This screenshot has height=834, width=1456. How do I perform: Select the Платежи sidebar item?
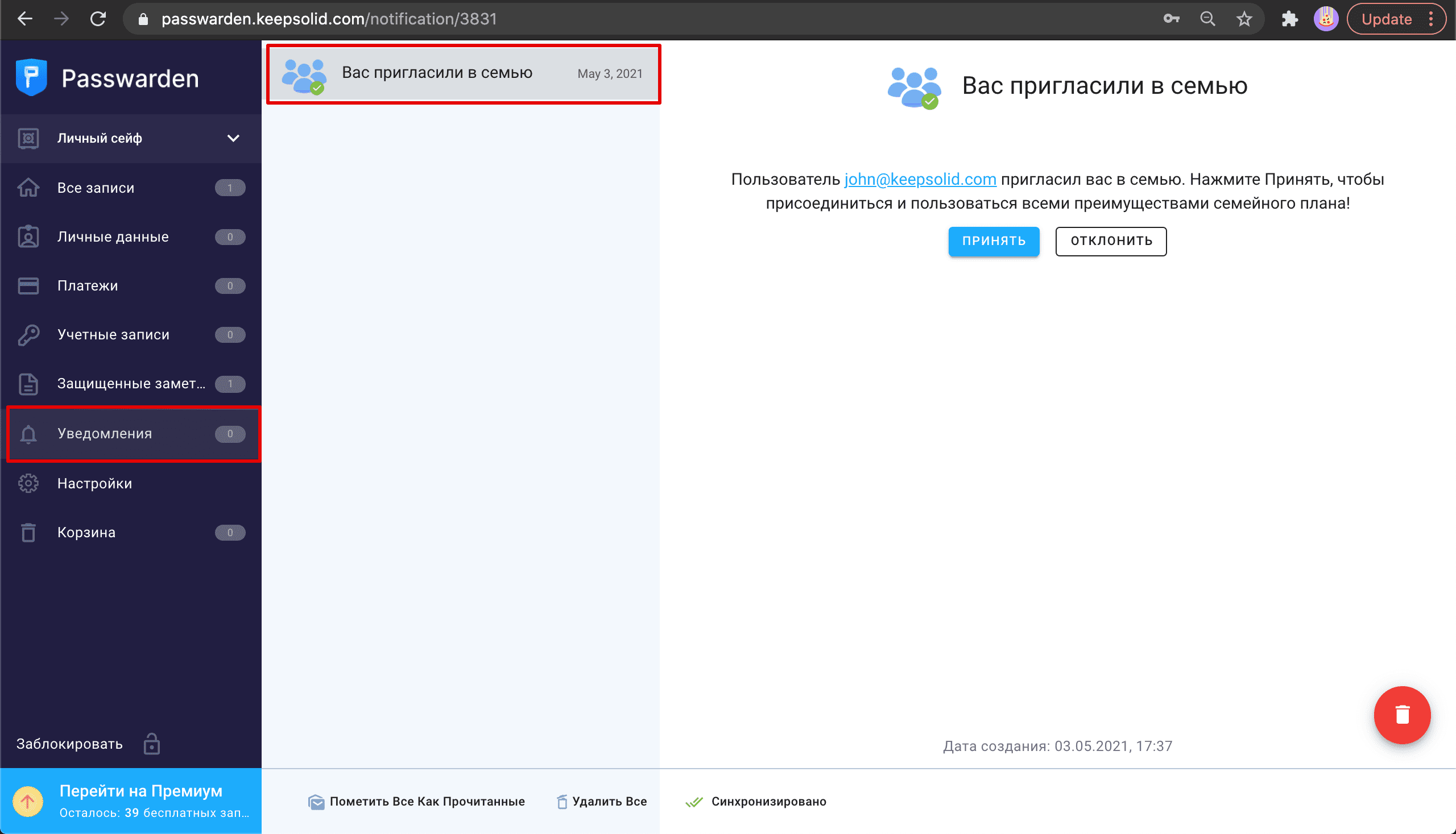(x=87, y=285)
